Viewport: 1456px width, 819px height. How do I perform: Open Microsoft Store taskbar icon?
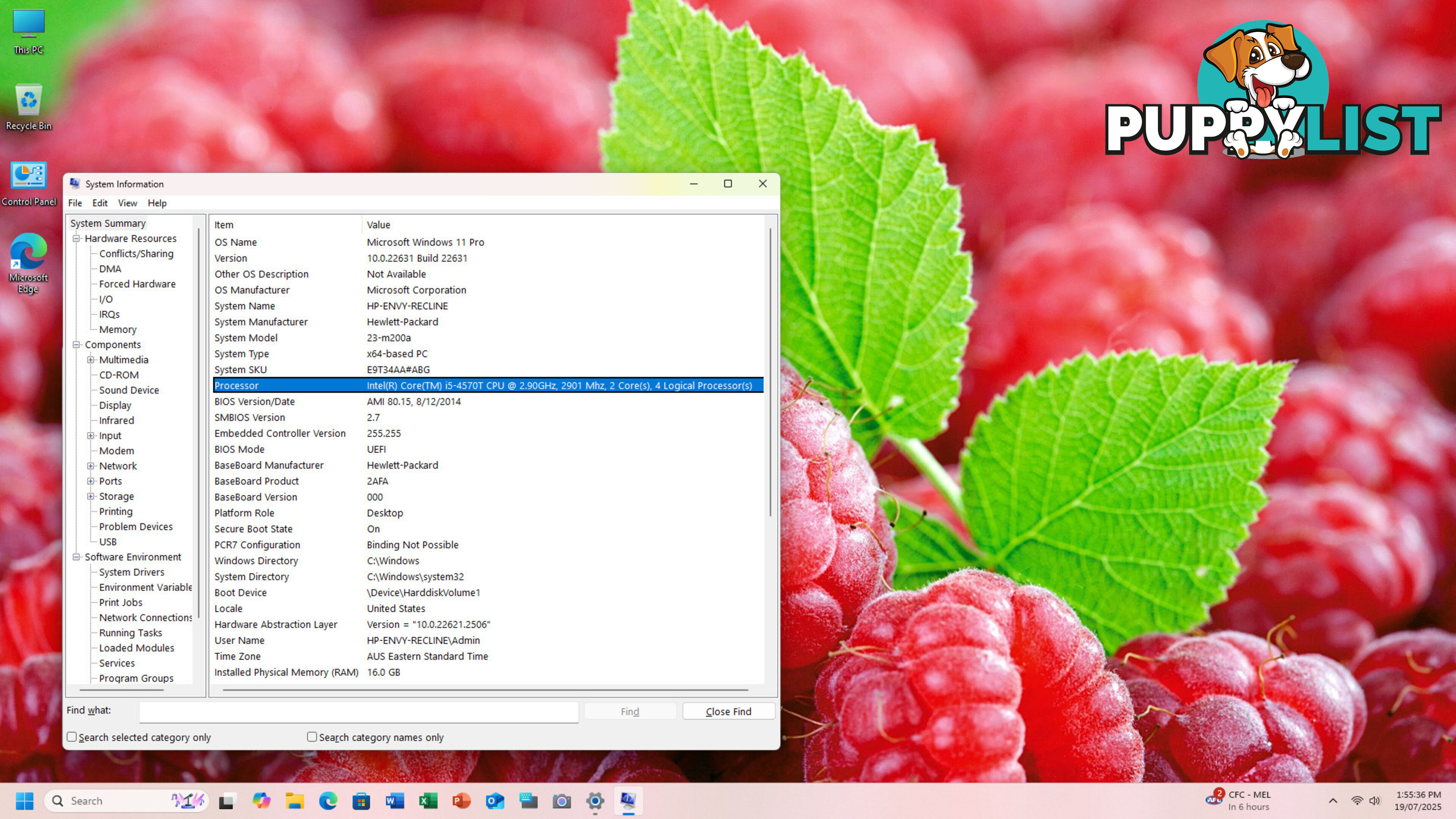click(361, 801)
